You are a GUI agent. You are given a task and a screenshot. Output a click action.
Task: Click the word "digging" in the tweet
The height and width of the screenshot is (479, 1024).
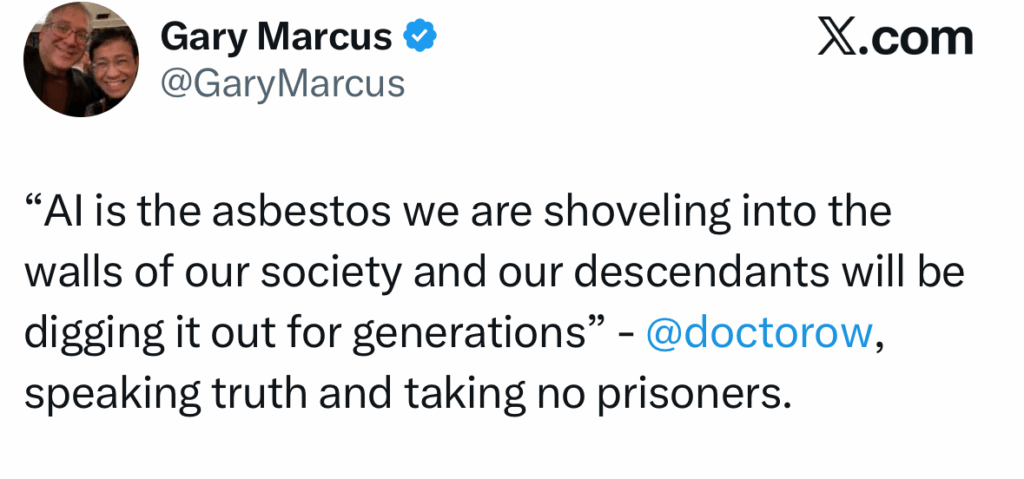tap(85, 333)
